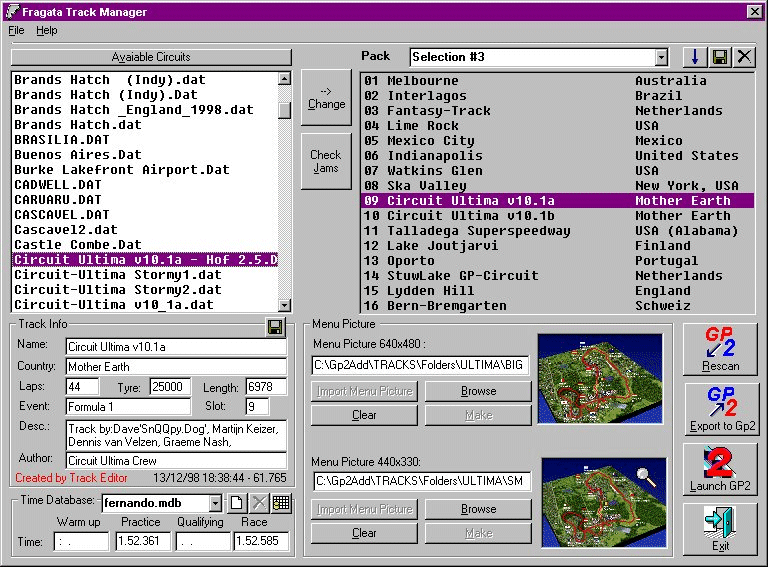Screen dimensions: 768x567
Task: Delete the pack using X icon
Action: [743, 57]
